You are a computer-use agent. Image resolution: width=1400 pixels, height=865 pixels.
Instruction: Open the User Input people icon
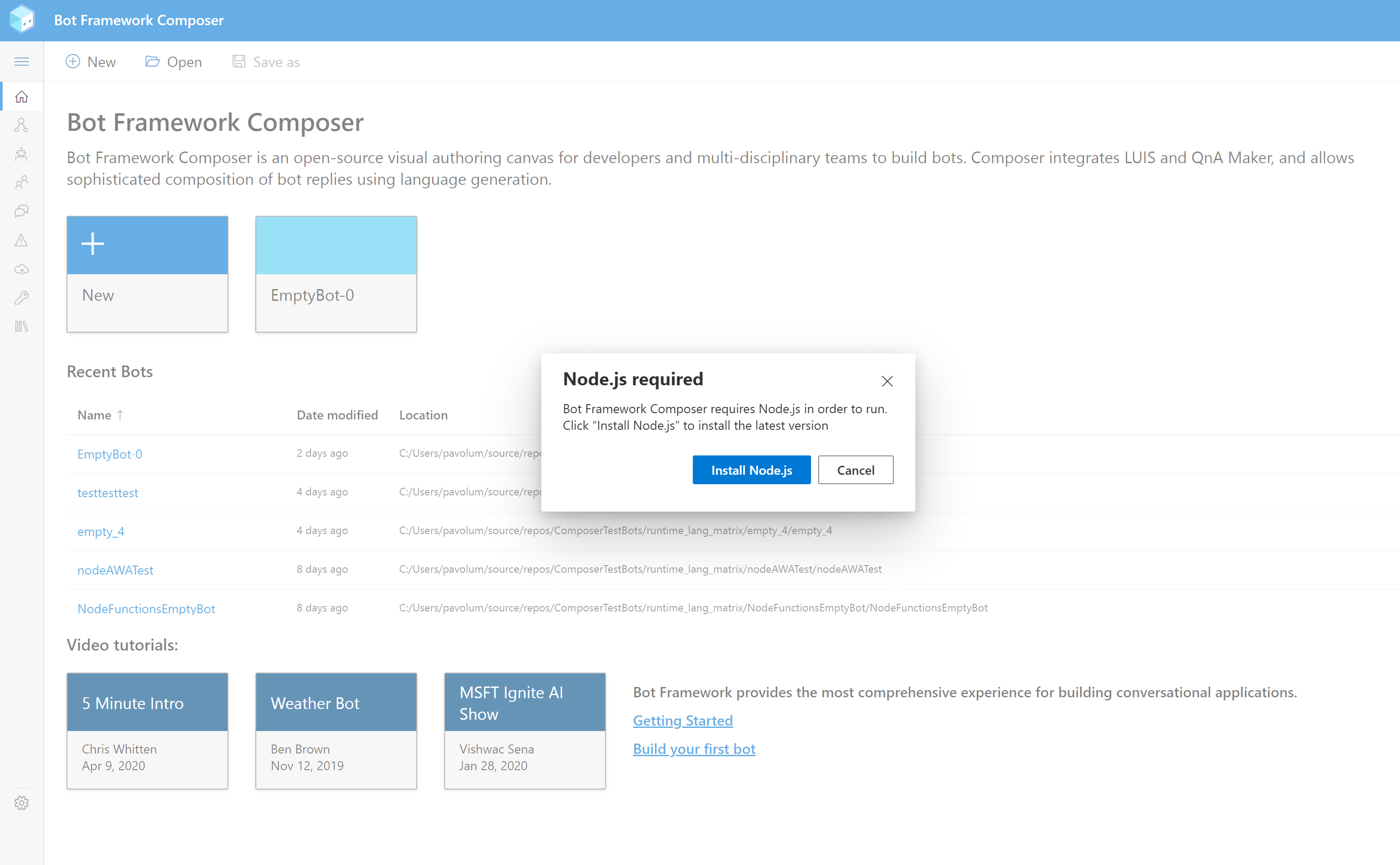tap(22, 183)
